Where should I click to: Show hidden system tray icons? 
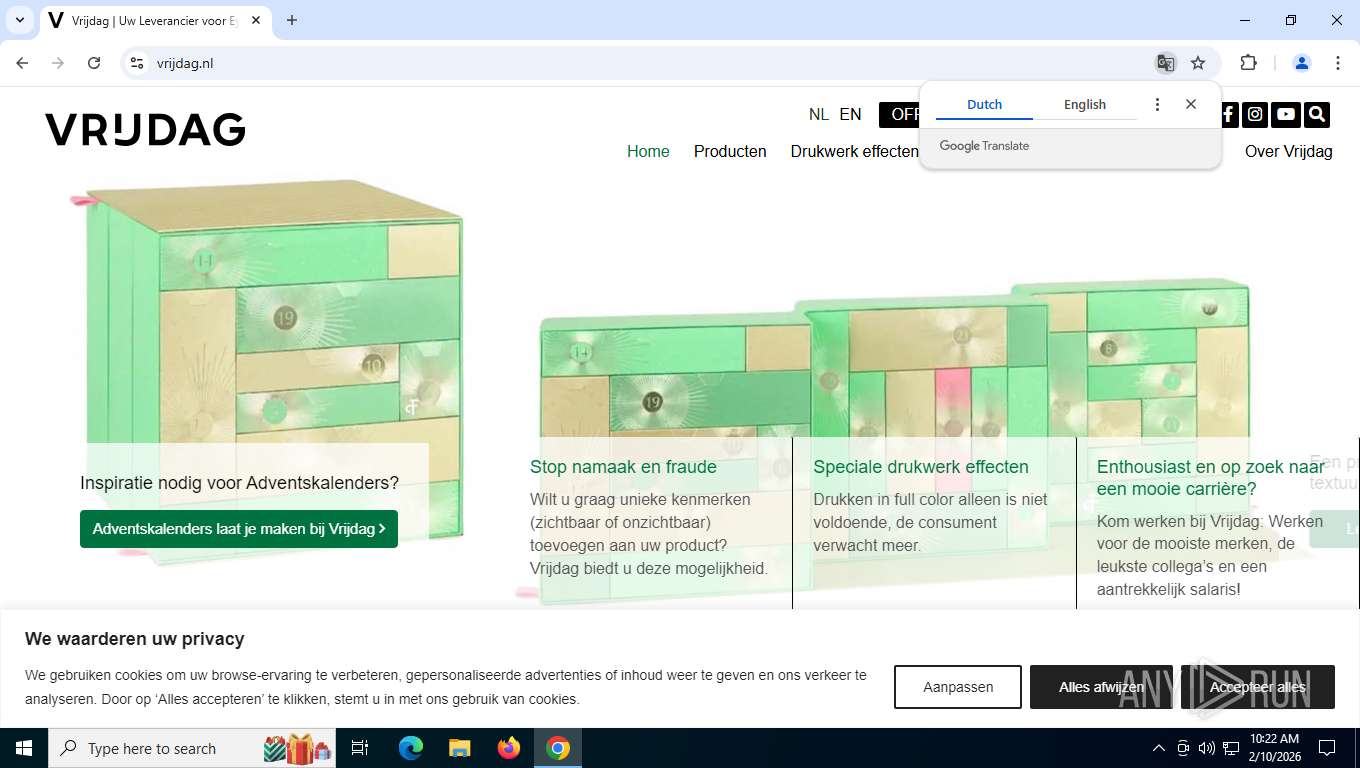coord(1159,748)
